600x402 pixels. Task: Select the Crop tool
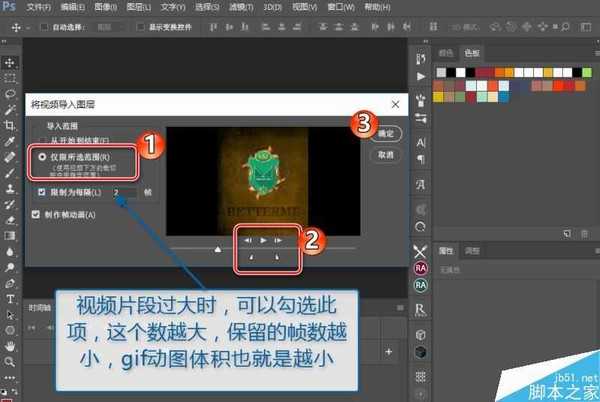(x=10, y=126)
